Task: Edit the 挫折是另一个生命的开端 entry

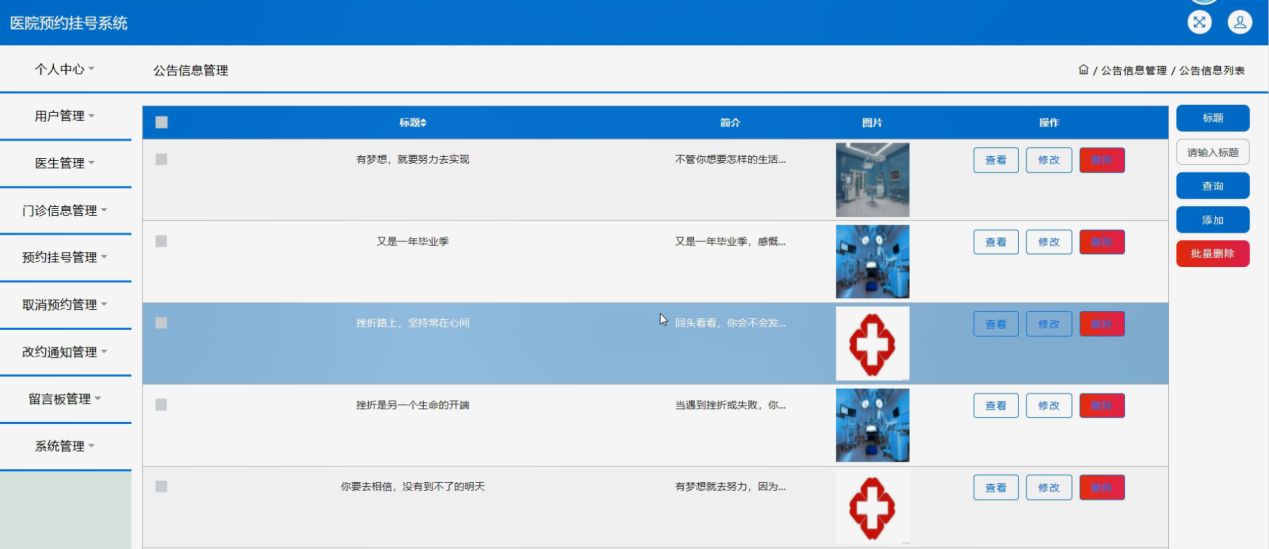Action: pyautogui.click(x=1049, y=406)
